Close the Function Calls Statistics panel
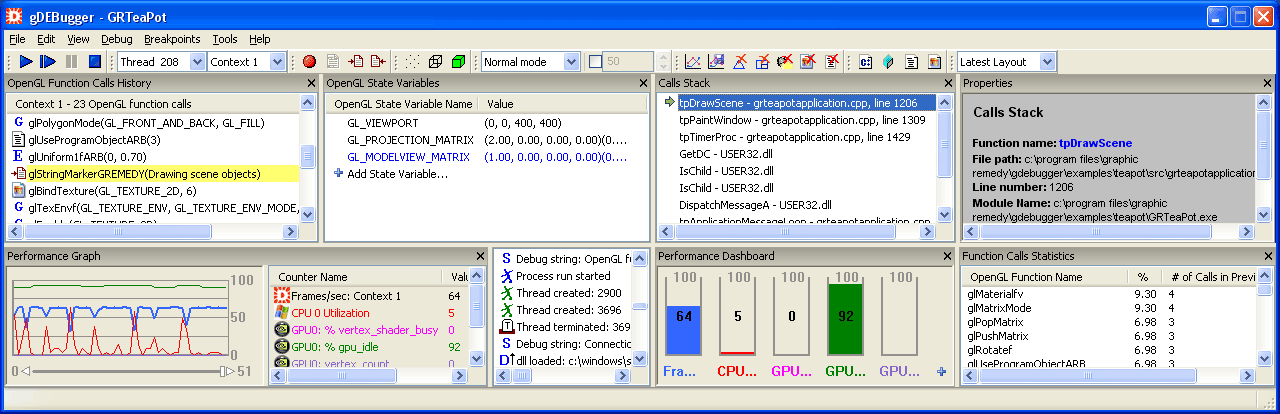Image resolution: width=1280 pixels, height=414 pixels. [1270, 256]
